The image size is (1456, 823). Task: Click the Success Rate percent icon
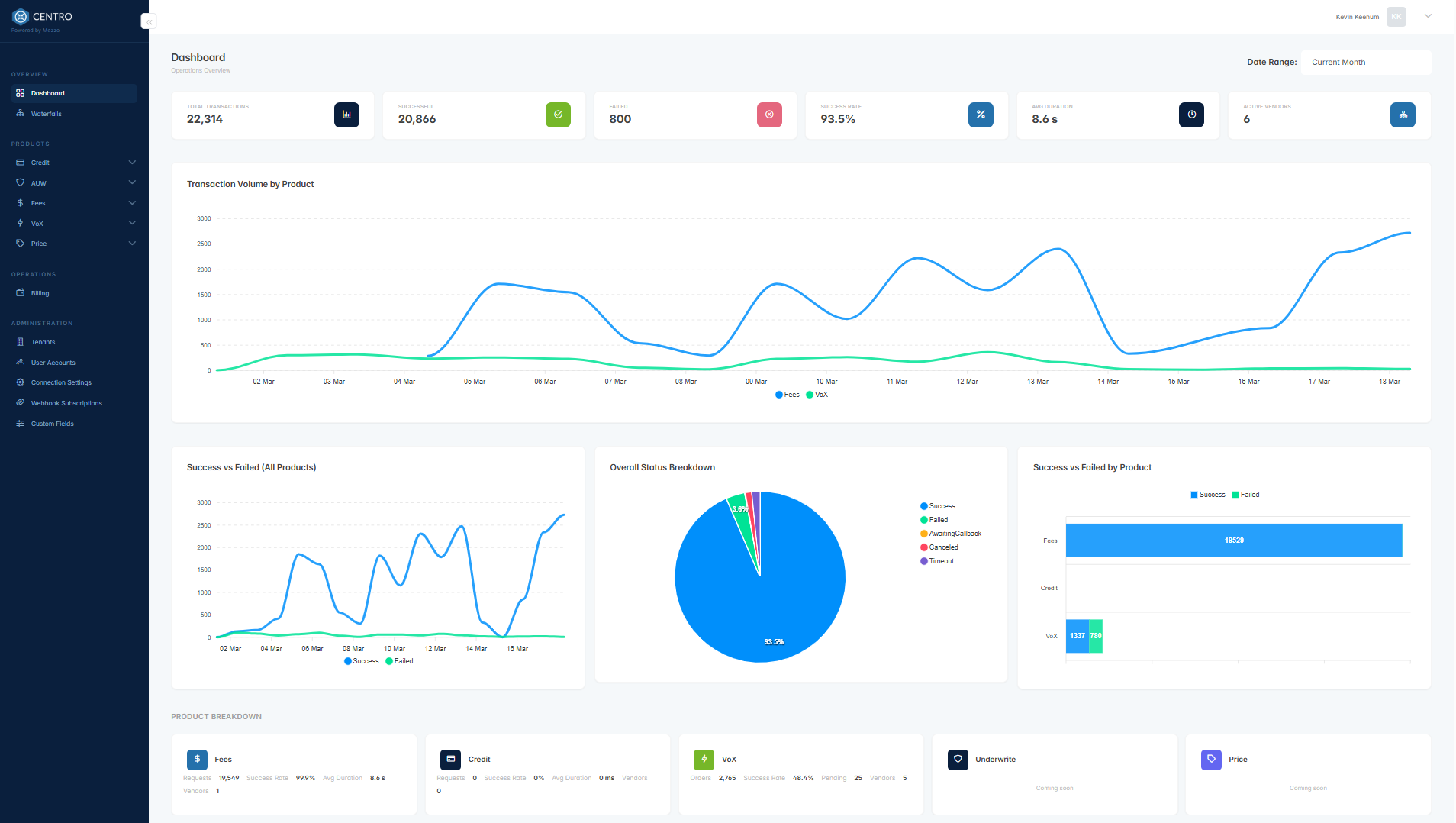tap(981, 115)
